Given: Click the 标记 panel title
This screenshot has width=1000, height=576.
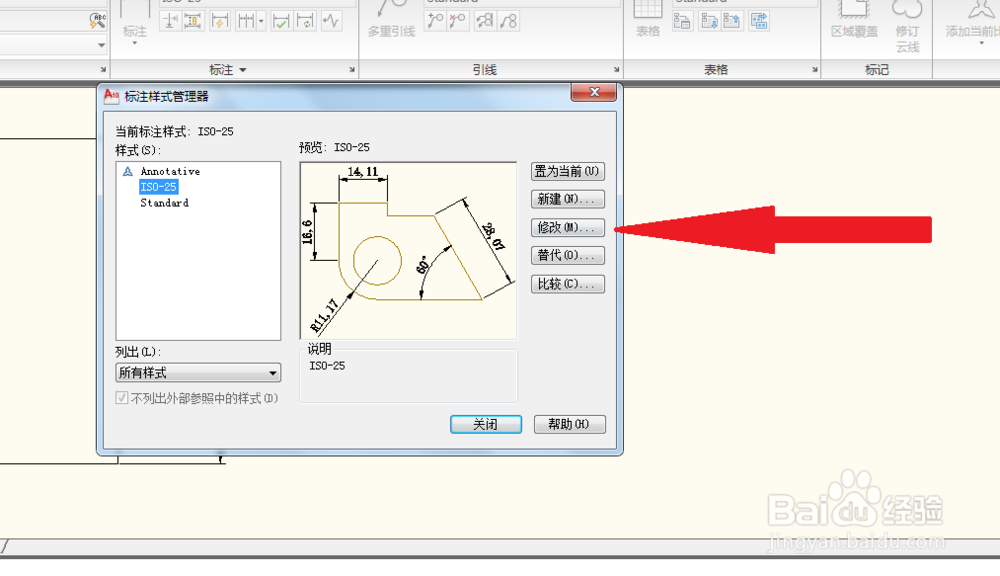Looking at the screenshot, I should [876, 70].
